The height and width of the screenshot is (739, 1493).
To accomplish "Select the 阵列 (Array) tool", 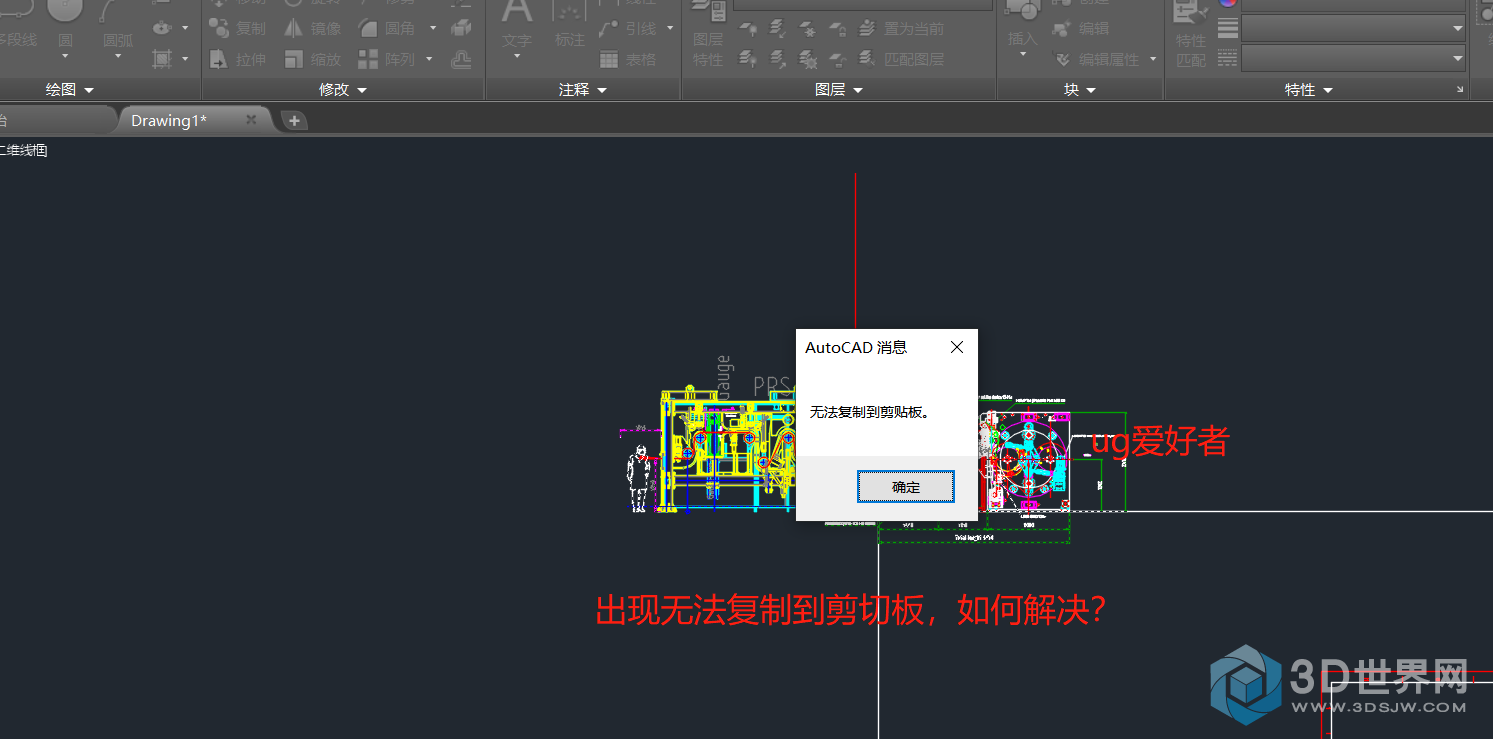I will (x=388, y=60).
